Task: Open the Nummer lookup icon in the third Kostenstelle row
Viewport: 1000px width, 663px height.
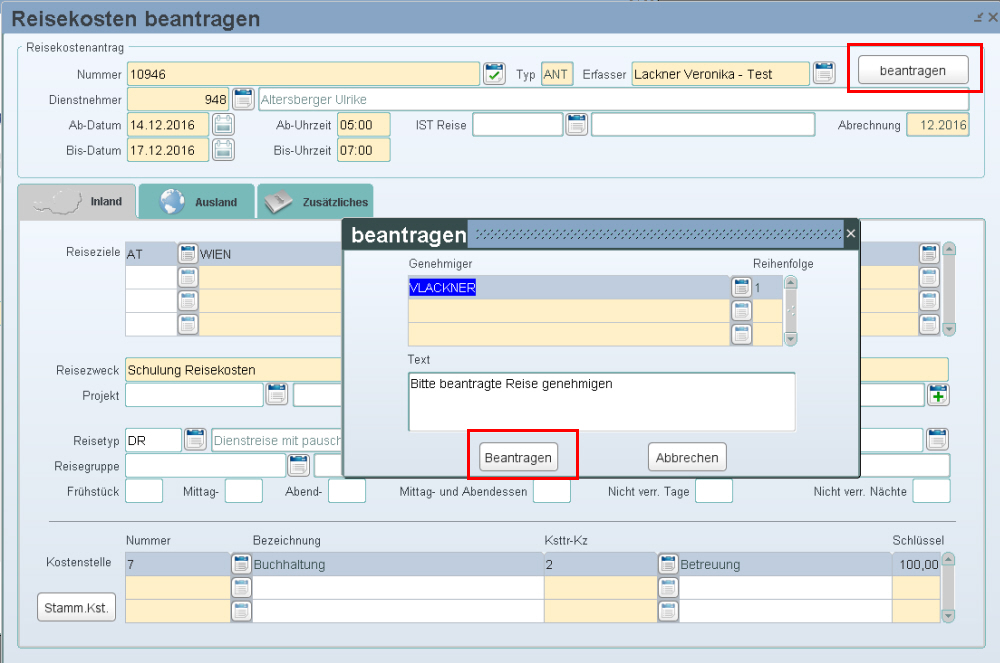Action: 241,611
